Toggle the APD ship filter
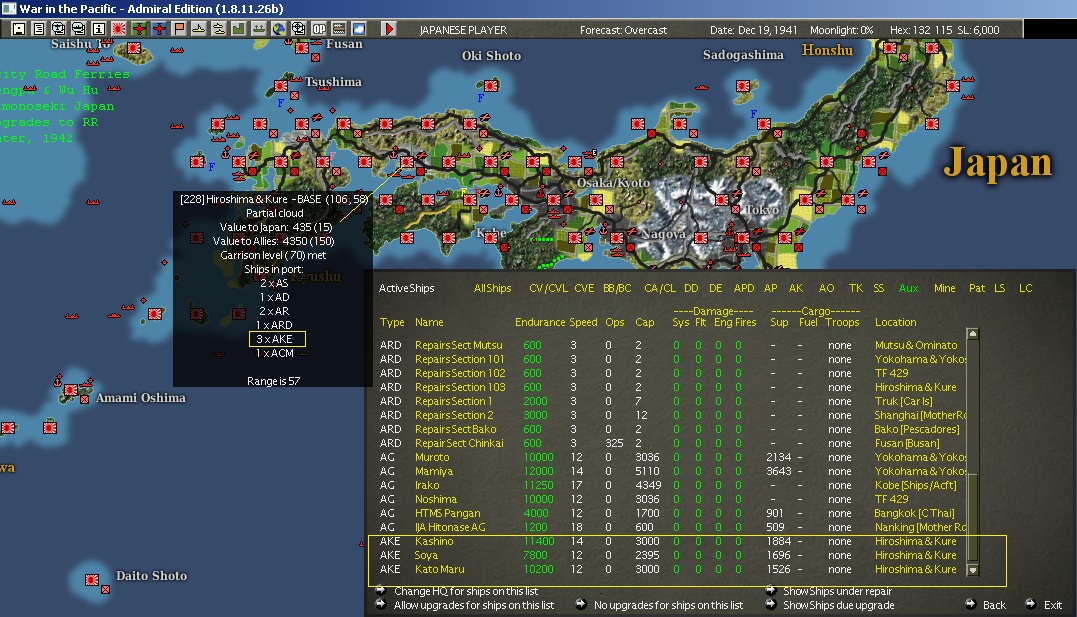1077x617 pixels. 744,288
